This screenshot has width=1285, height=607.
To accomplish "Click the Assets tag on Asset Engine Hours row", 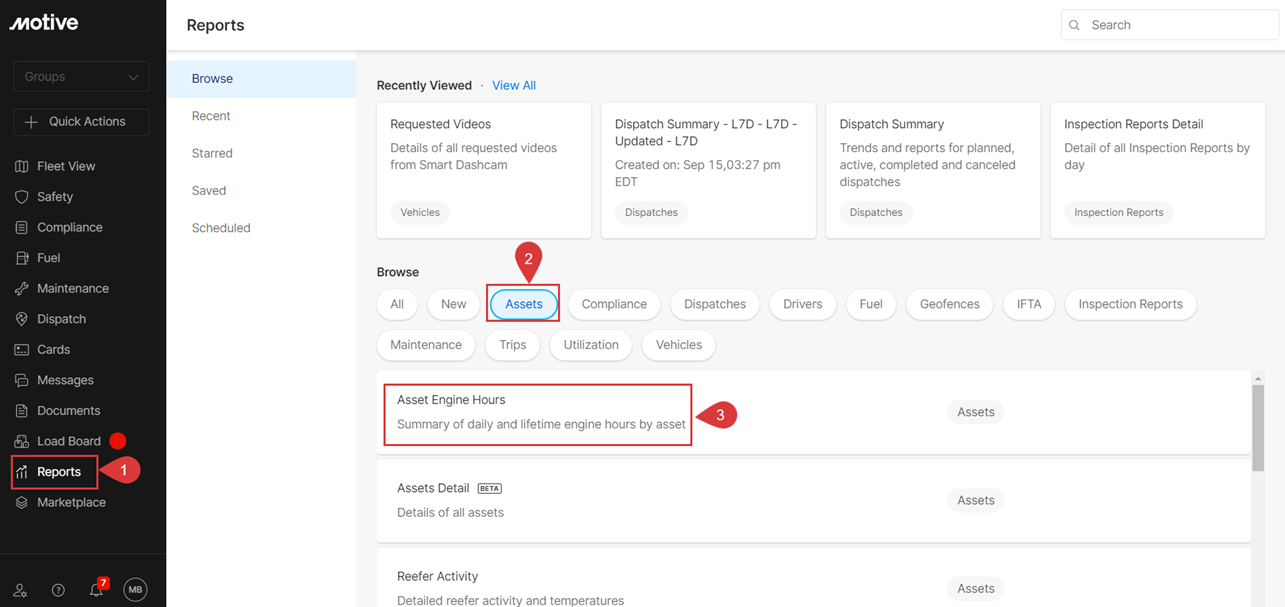I will (x=976, y=412).
